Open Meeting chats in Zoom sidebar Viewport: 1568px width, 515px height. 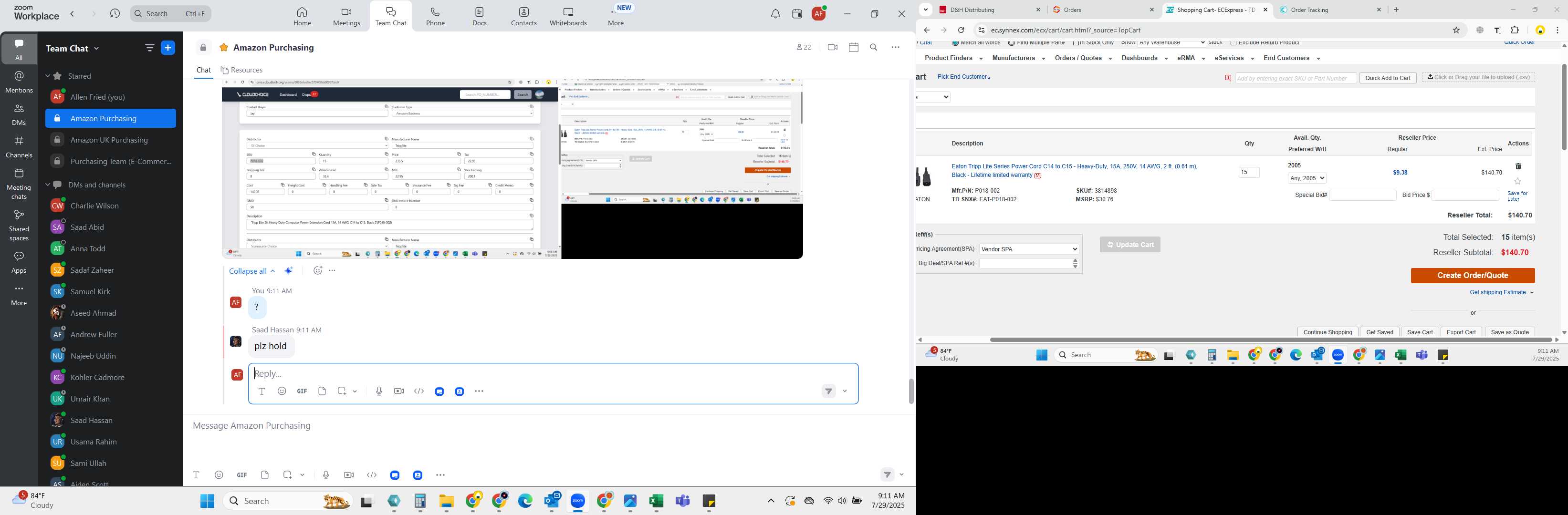tap(19, 184)
